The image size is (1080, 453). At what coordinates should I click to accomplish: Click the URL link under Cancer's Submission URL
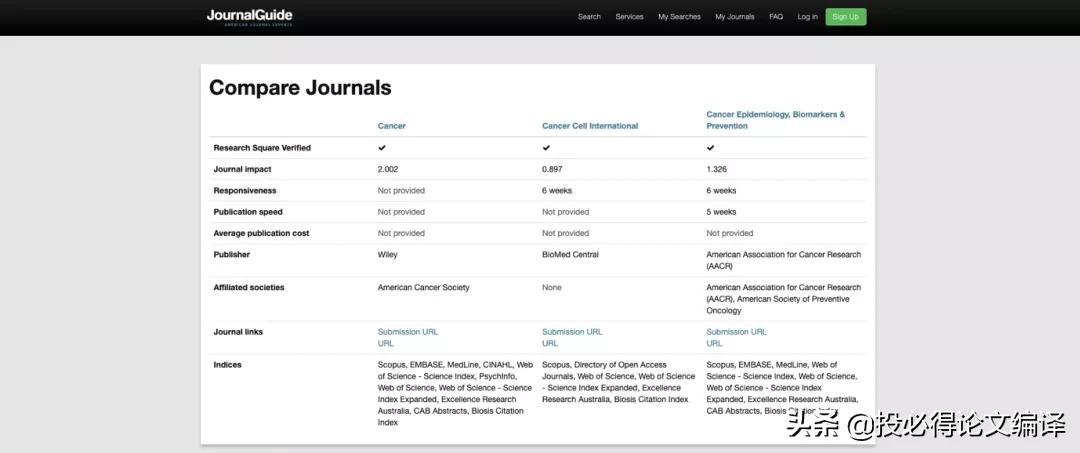(386, 344)
